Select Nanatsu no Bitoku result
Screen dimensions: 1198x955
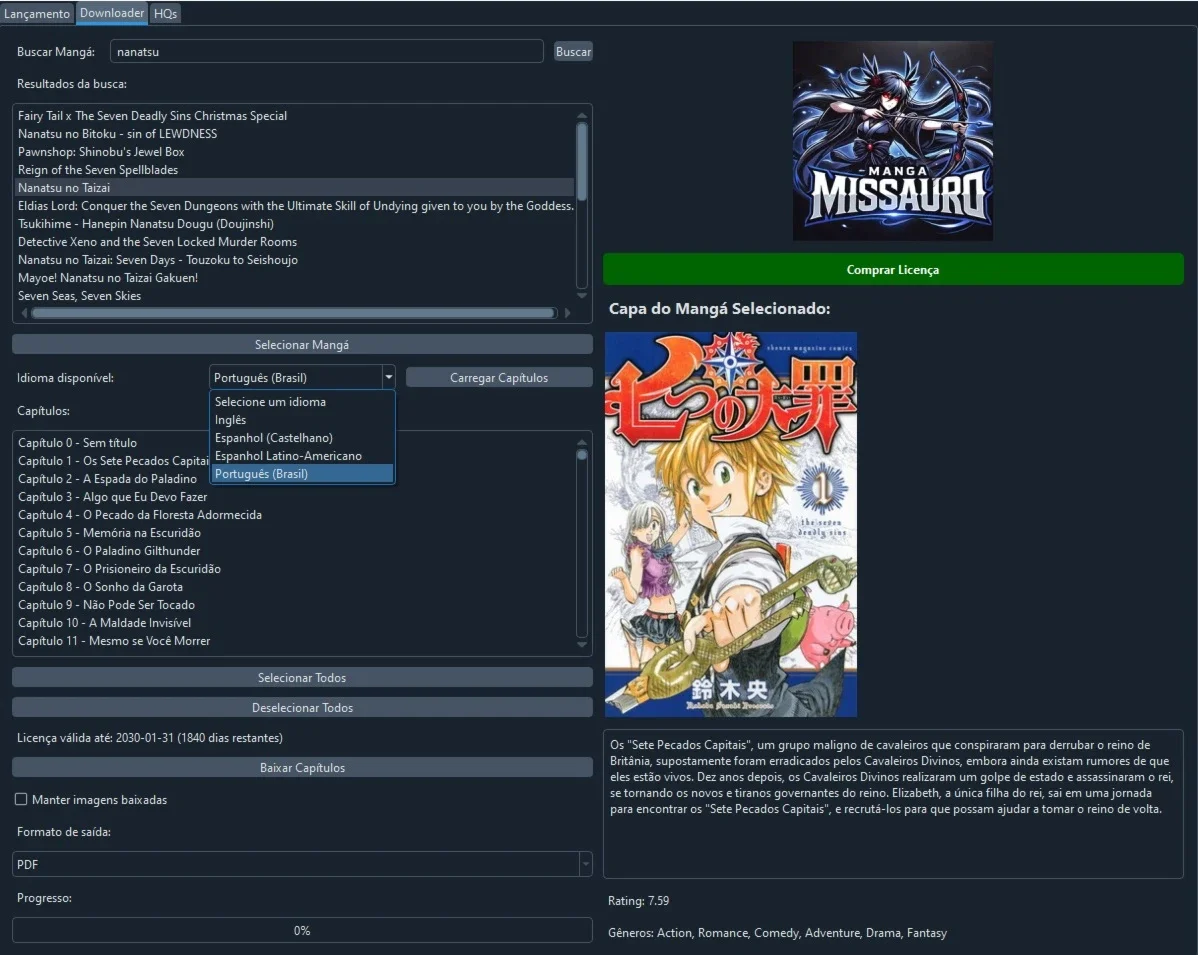(295, 134)
